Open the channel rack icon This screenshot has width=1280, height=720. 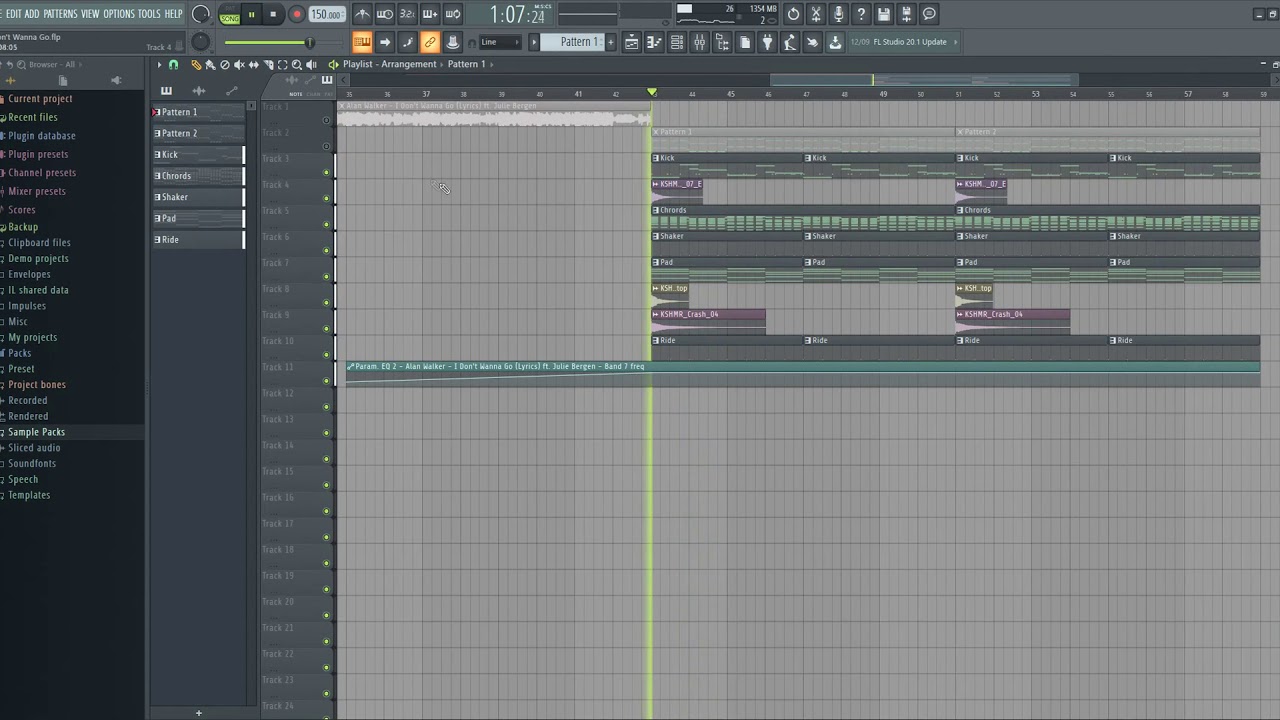coord(677,42)
